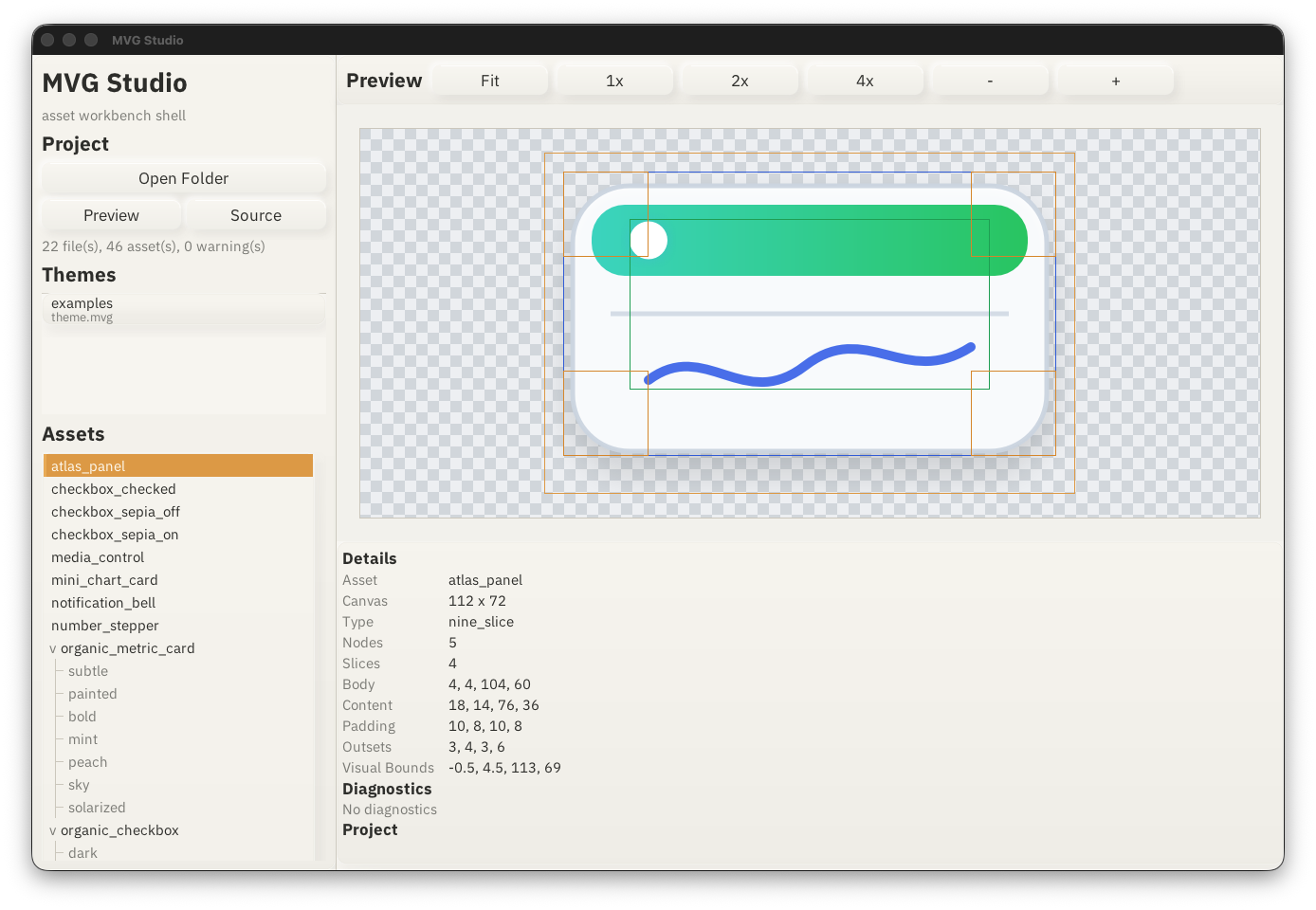This screenshot has width=1316, height=910.
Task: Select the sky variant
Action: coord(79,785)
